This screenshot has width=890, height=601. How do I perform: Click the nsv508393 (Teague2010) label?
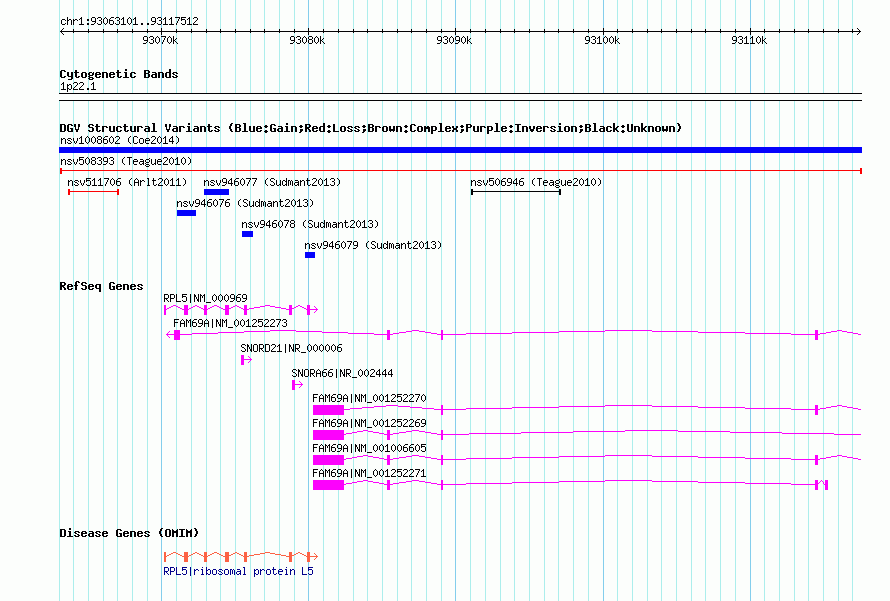coord(126,161)
